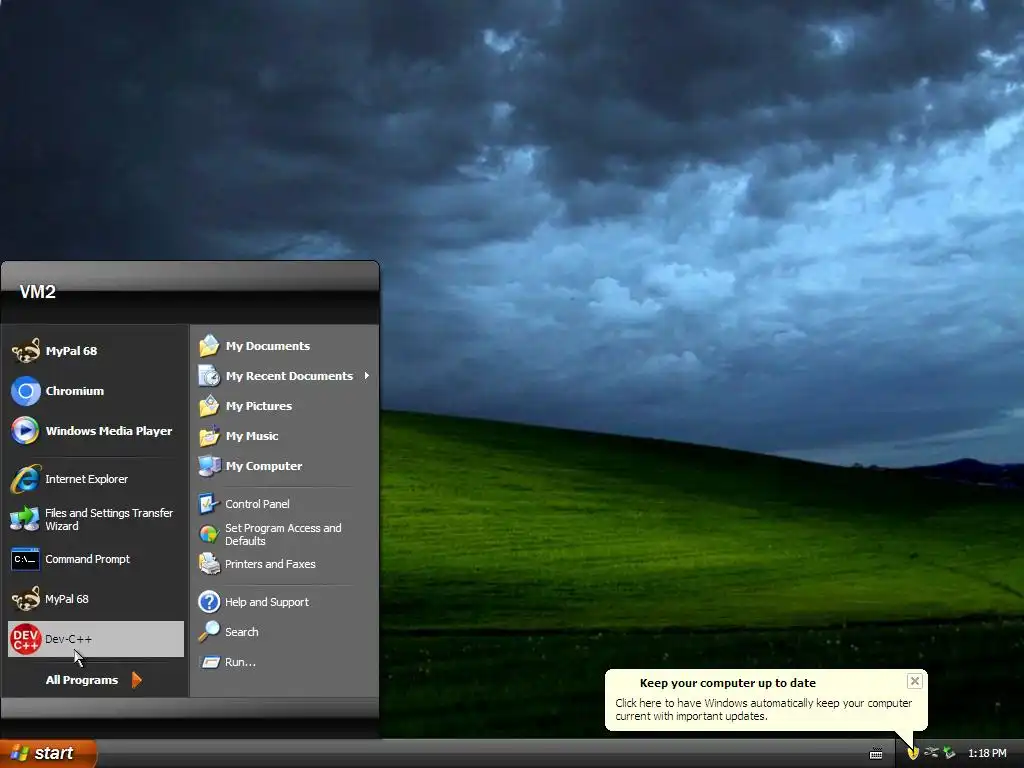The width and height of the screenshot is (1024, 768).
Task: Click the start button on the taskbar
Action: pyautogui.click(x=48, y=754)
